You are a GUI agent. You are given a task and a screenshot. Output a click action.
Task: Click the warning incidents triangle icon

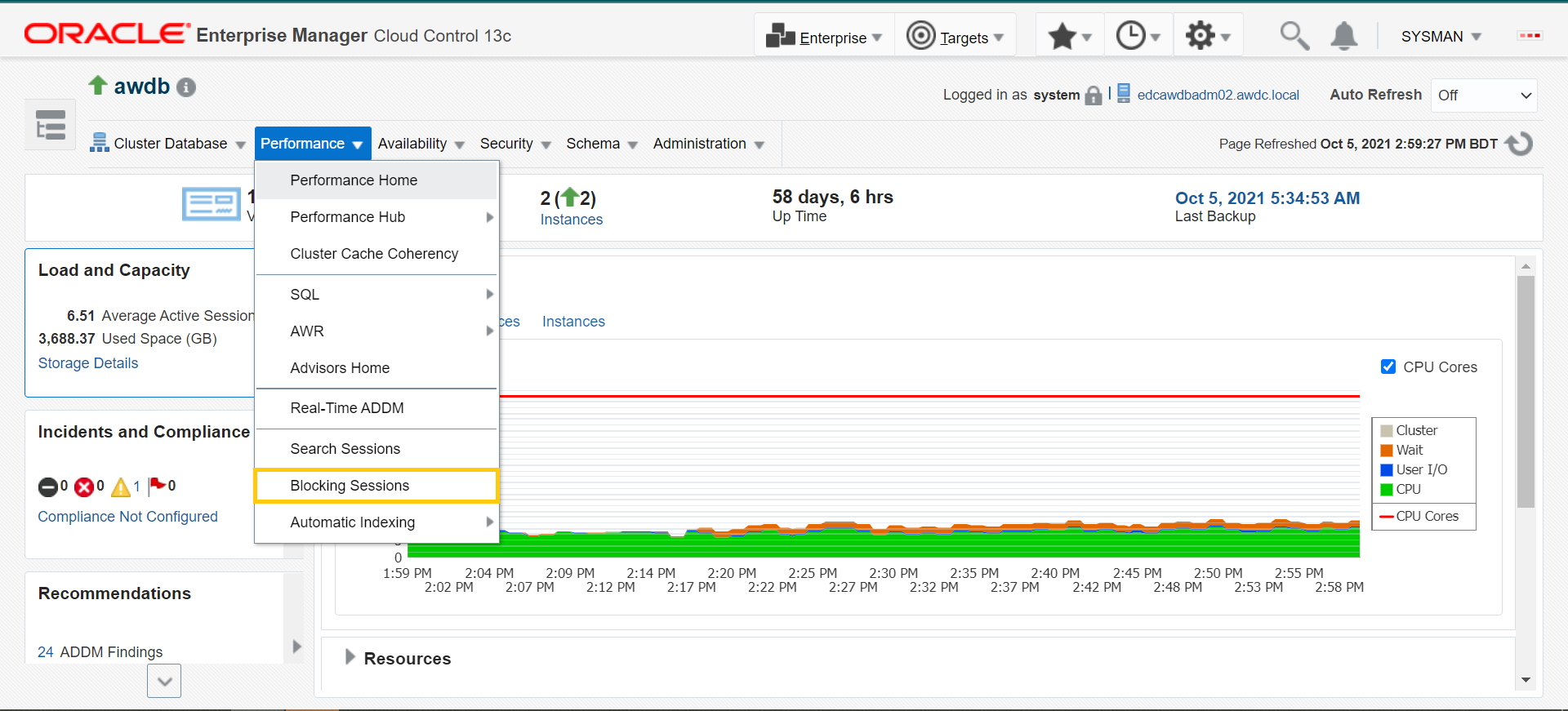click(x=121, y=487)
